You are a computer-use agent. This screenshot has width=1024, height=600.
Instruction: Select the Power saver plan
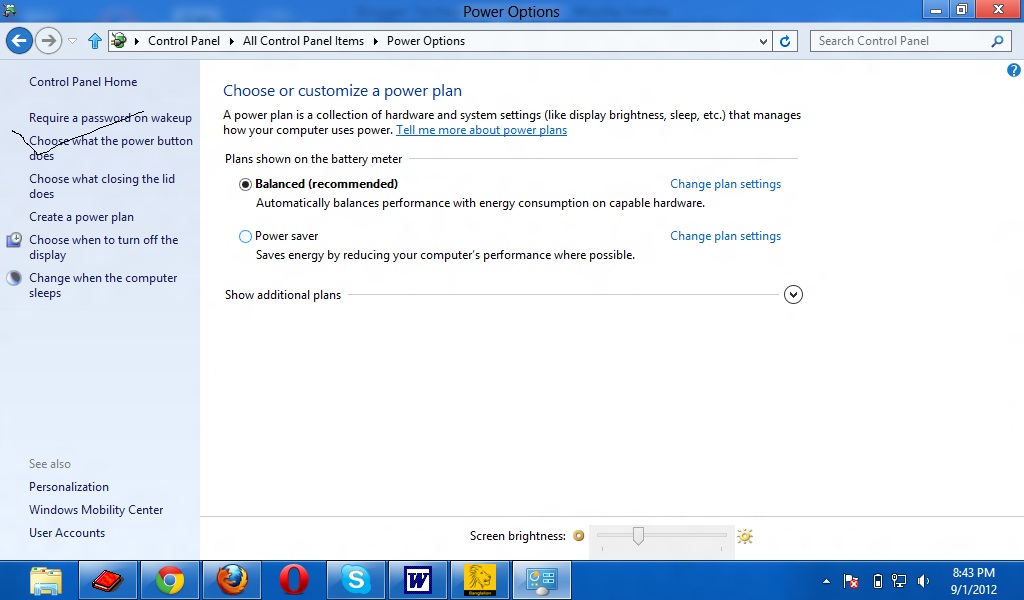[245, 236]
